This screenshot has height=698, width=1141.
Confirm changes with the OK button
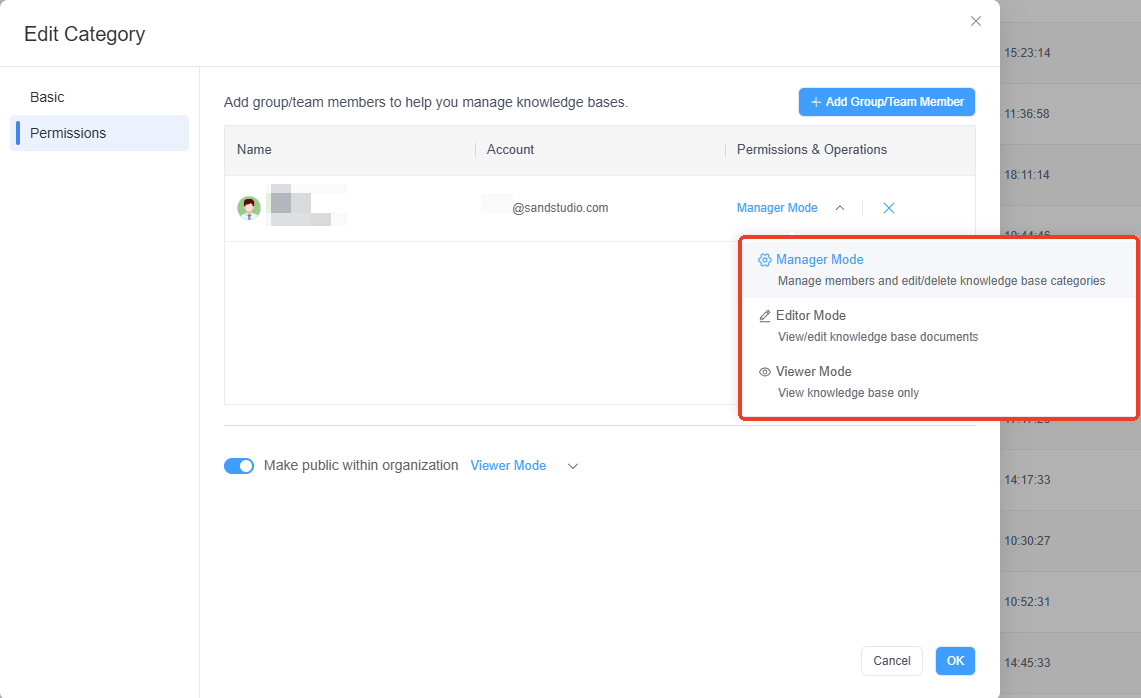[x=955, y=661]
